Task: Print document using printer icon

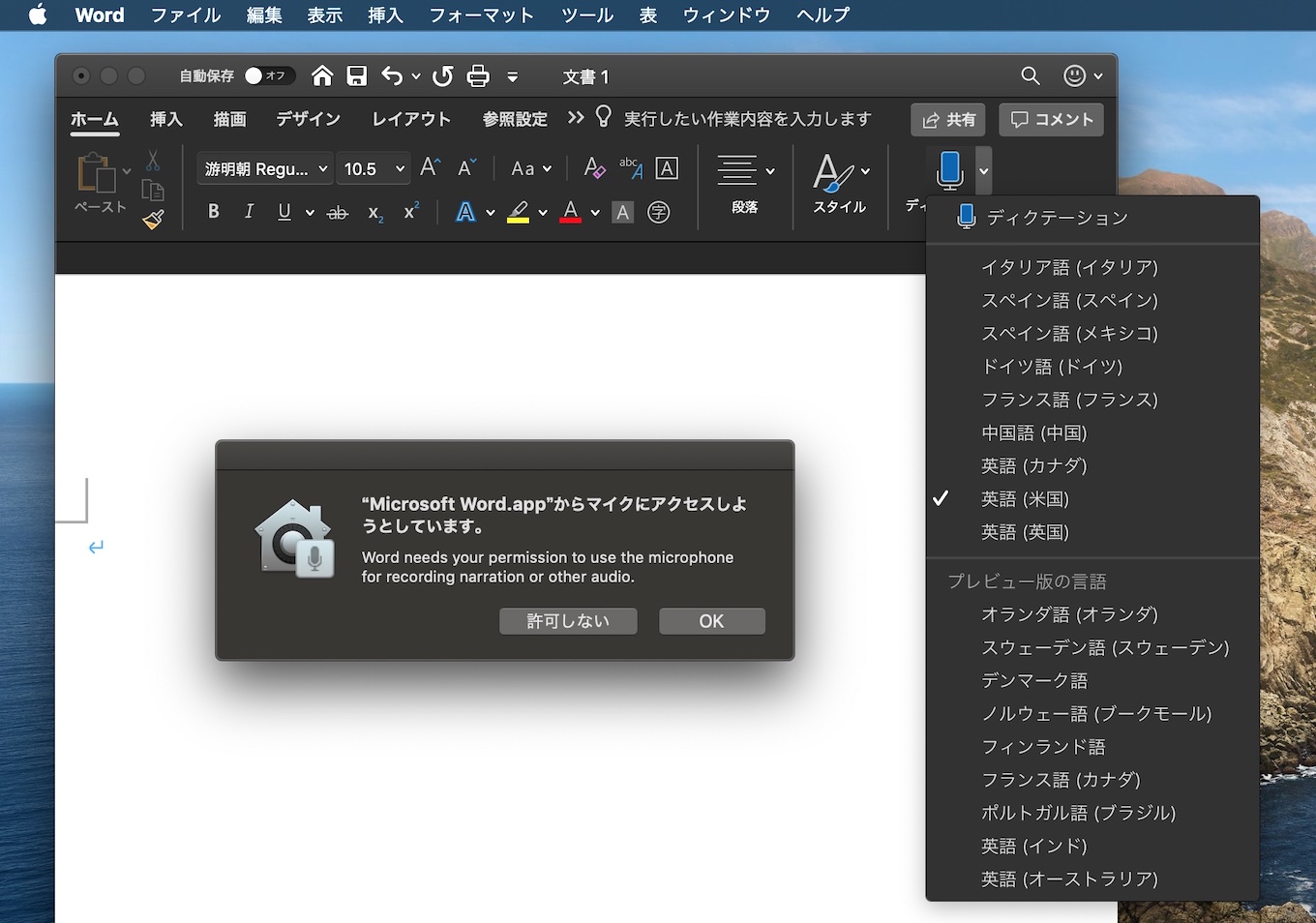Action: tap(478, 75)
